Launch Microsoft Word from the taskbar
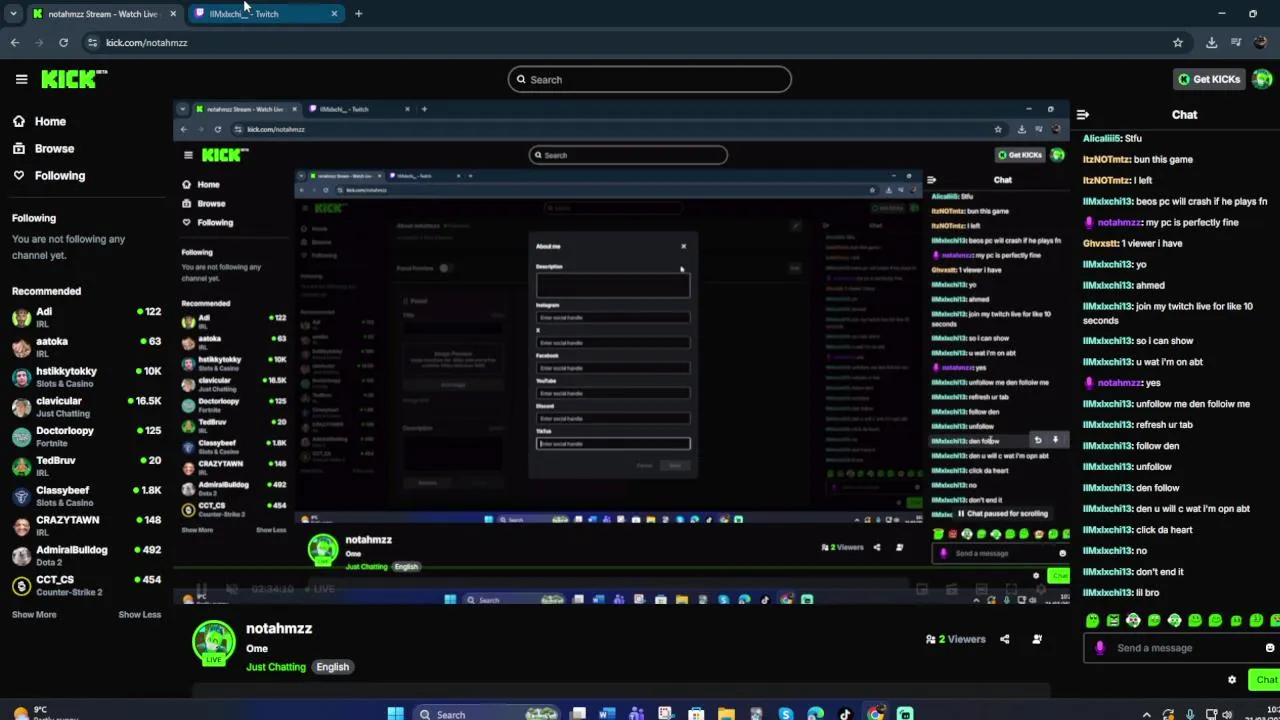 (606, 714)
